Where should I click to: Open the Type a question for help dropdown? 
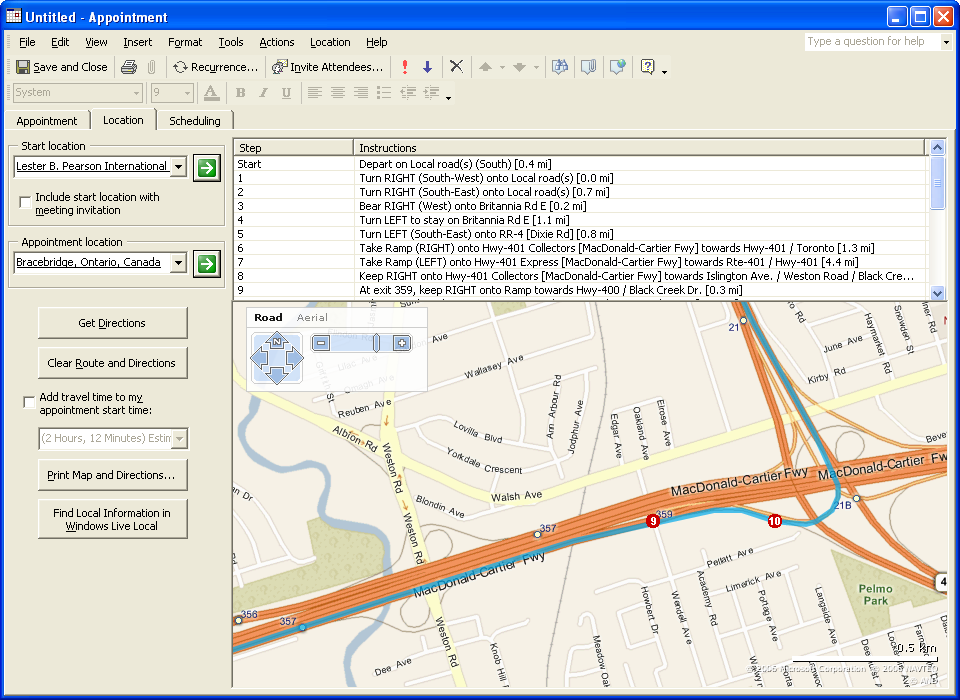click(945, 42)
